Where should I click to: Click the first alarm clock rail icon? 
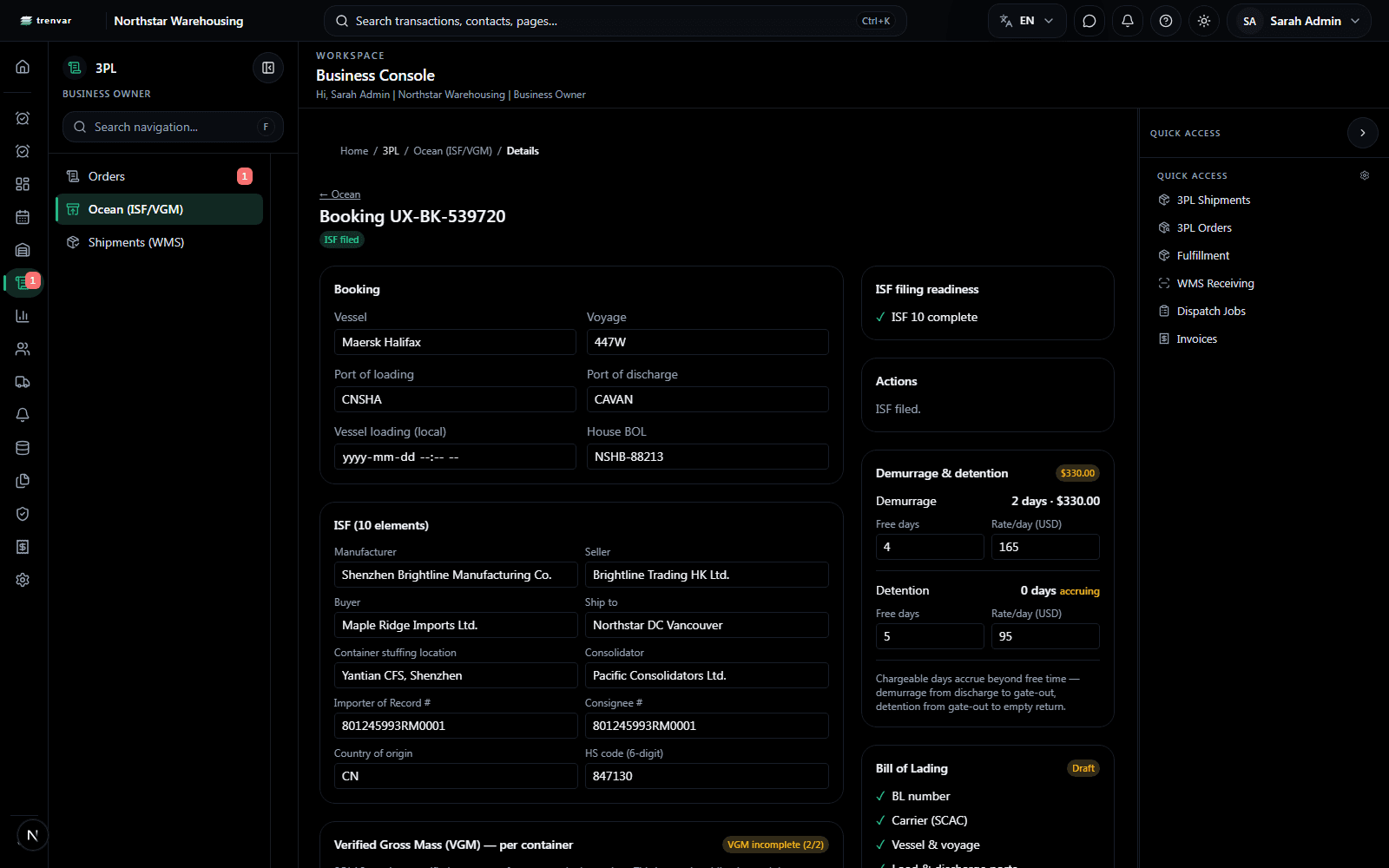(23, 118)
